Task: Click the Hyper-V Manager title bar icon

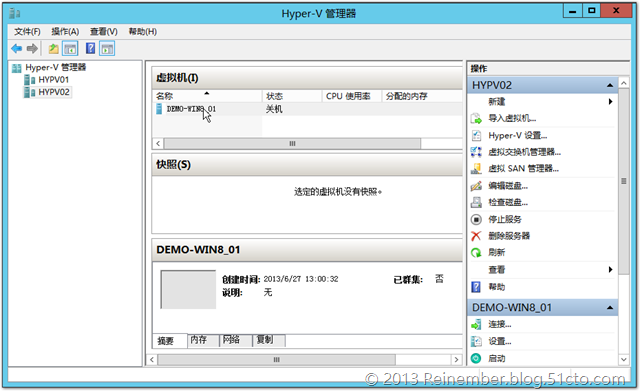Action: coord(15,13)
